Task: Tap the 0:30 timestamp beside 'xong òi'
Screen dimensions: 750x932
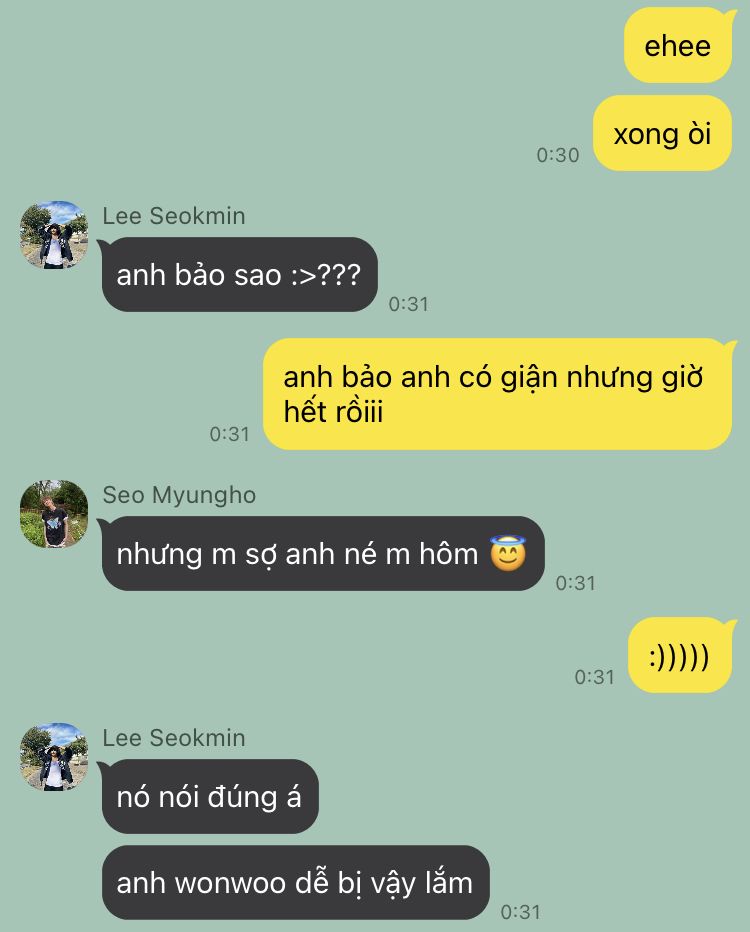Action: [557, 155]
